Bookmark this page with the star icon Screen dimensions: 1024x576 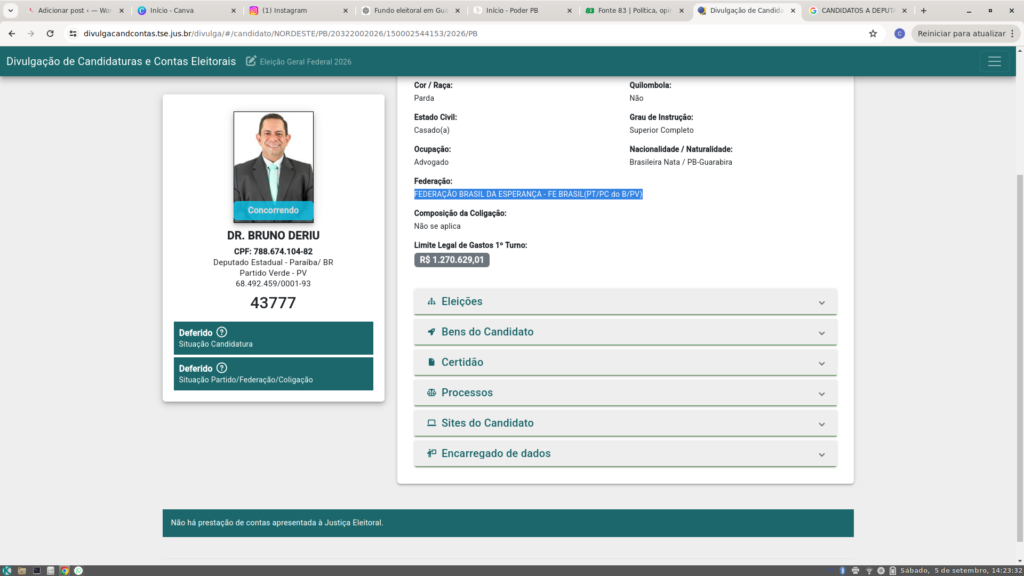[872, 33]
